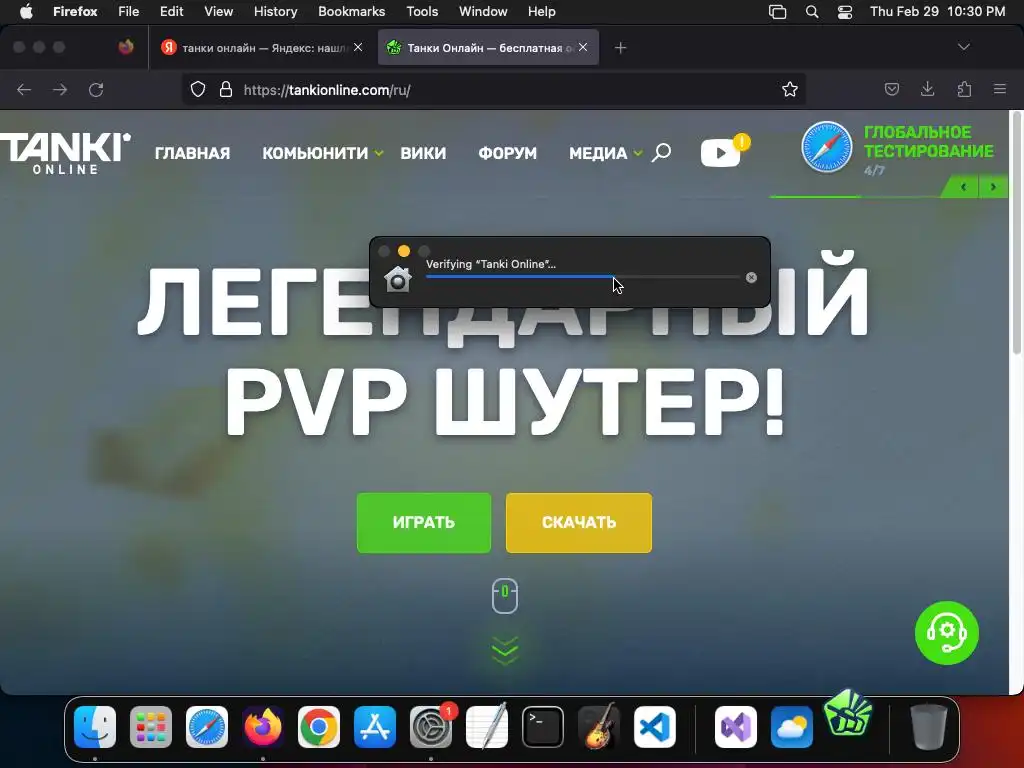This screenshot has width=1024, height=768.
Task: Launch Terminal from the dock
Action: click(543, 727)
